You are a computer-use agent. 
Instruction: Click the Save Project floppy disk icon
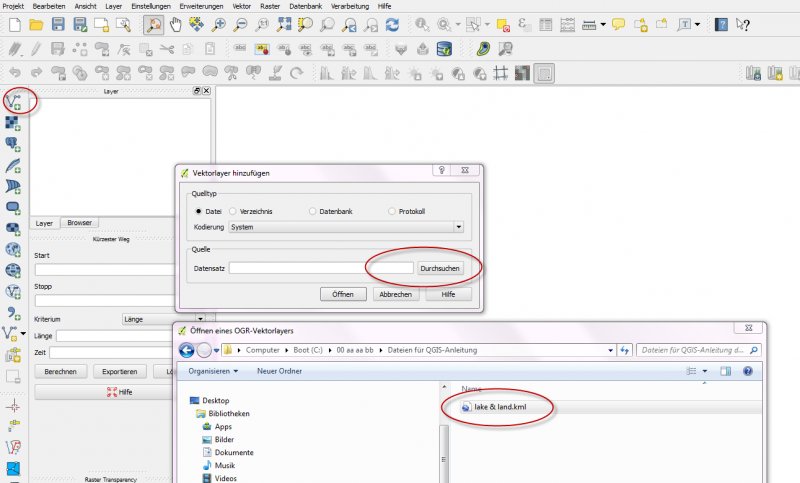(58, 24)
